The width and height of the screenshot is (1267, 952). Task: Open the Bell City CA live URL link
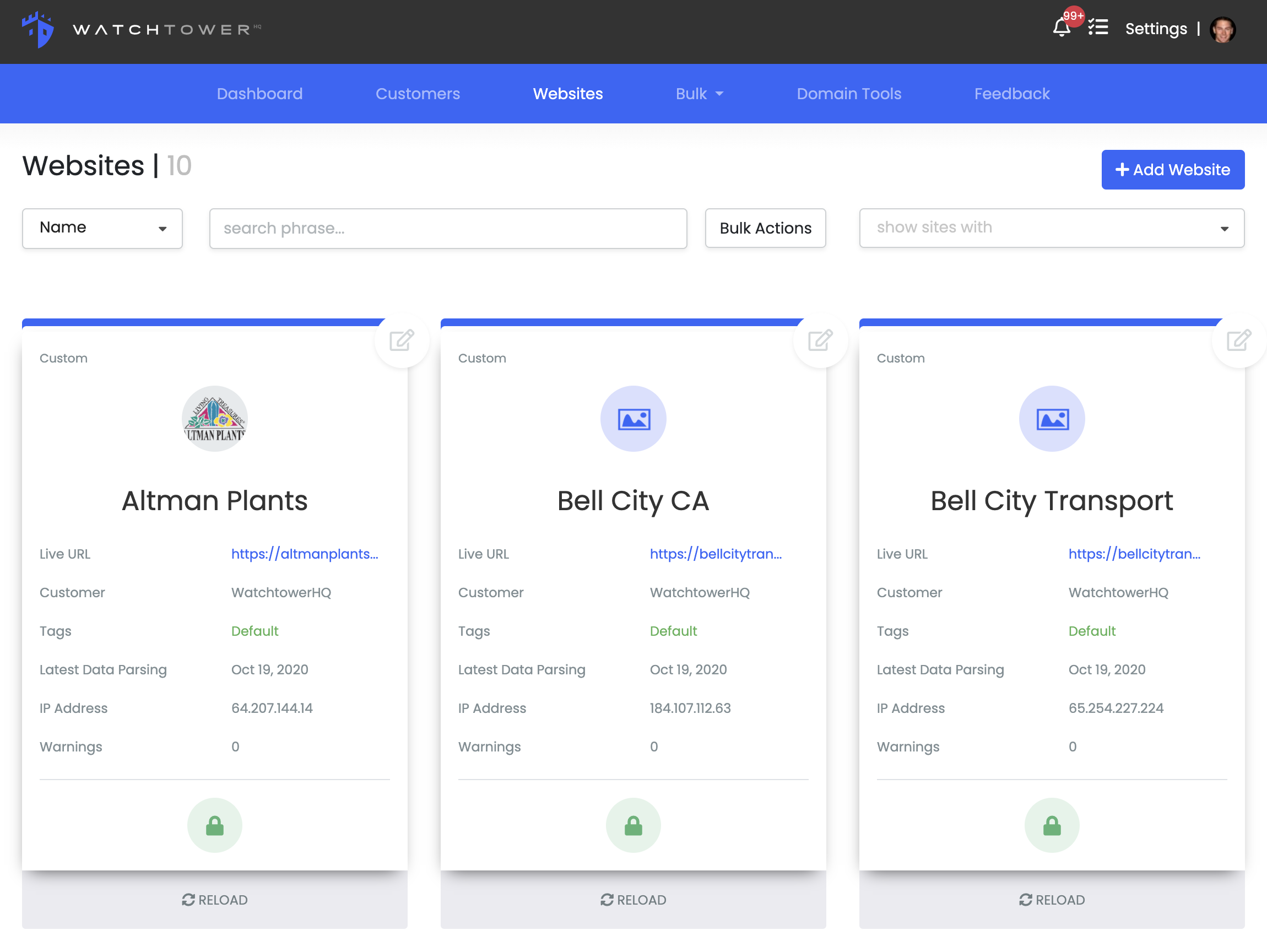[x=716, y=554]
